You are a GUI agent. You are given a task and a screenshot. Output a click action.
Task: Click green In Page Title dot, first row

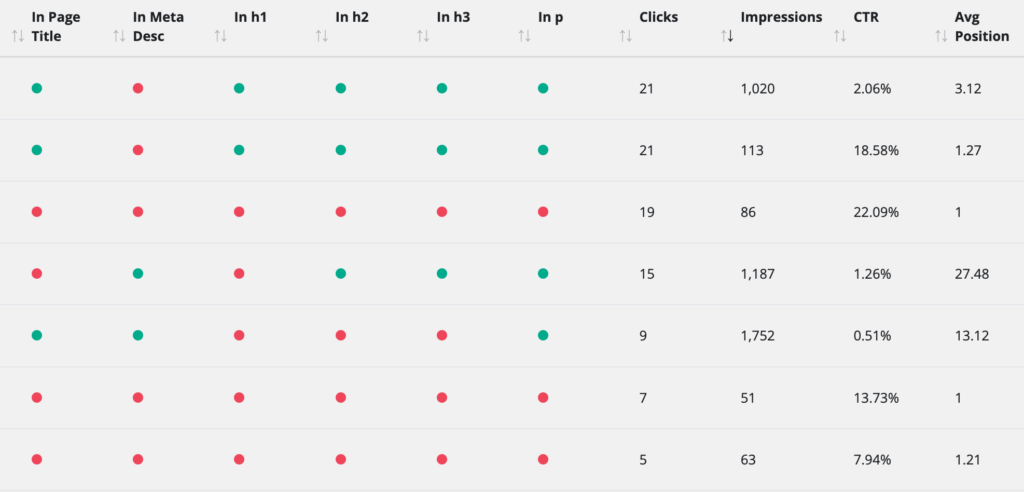point(37,88)
